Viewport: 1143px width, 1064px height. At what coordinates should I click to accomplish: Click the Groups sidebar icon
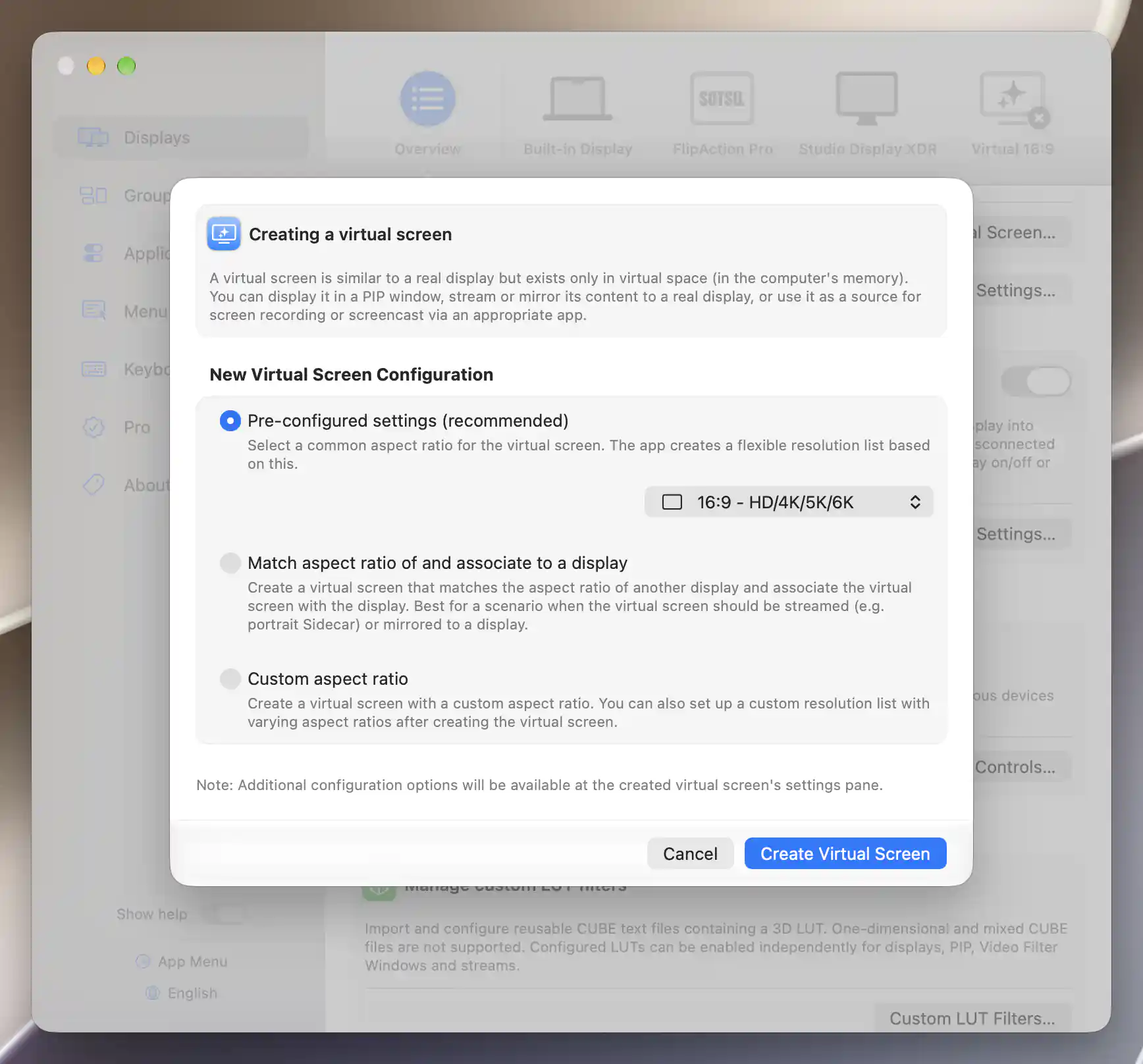(93, 196)
